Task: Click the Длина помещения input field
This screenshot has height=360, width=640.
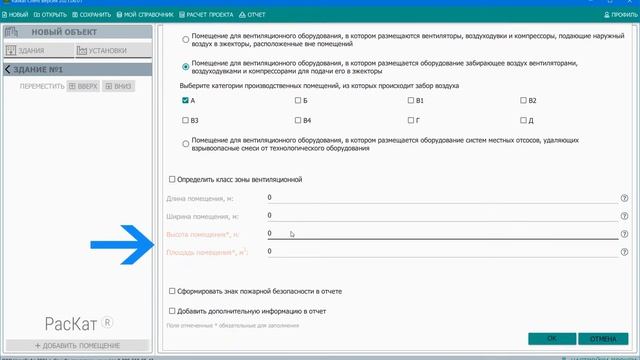Action: pyautogui.click(x=442, y=198)
